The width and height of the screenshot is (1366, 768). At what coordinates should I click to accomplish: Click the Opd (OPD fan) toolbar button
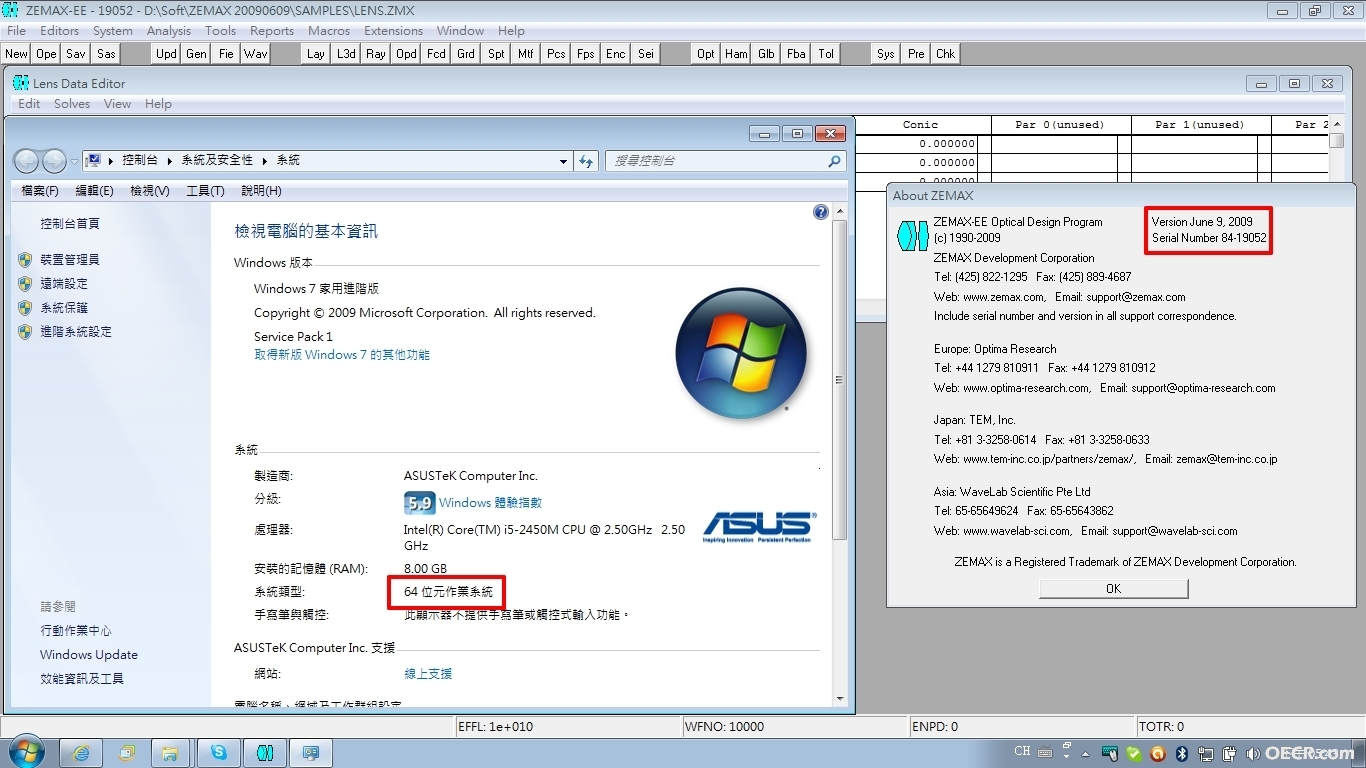pos(407,54)
